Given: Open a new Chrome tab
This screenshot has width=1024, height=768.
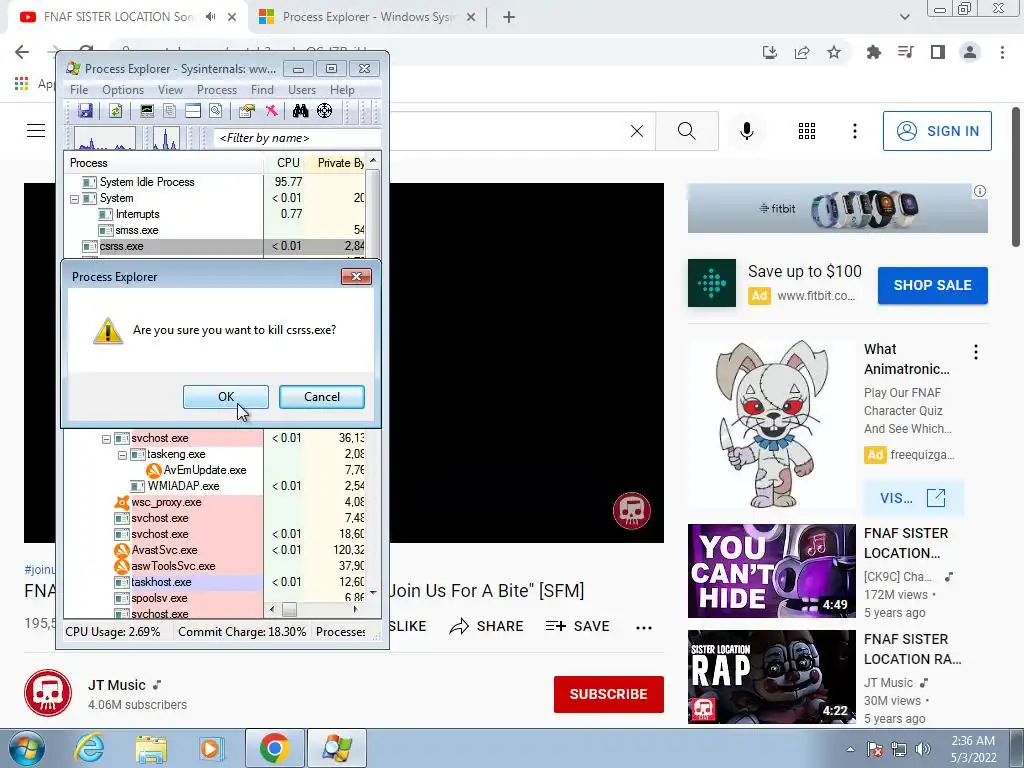Looking at the screenshot, I should [x=509, y=17].
